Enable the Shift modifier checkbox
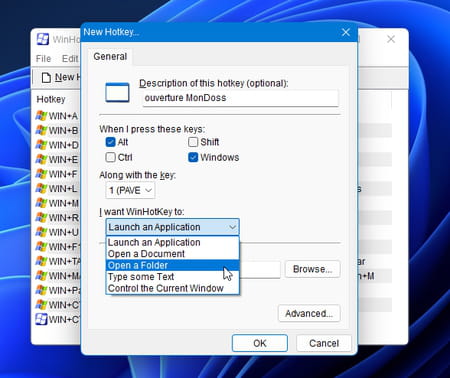This screenshot has height=378, width=450. point(193,142)
